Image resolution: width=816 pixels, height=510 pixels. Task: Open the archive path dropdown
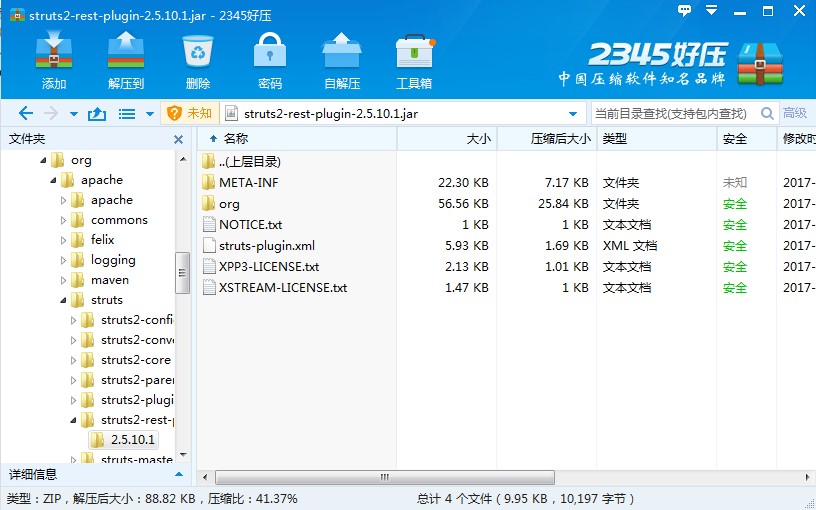point(573,114)
